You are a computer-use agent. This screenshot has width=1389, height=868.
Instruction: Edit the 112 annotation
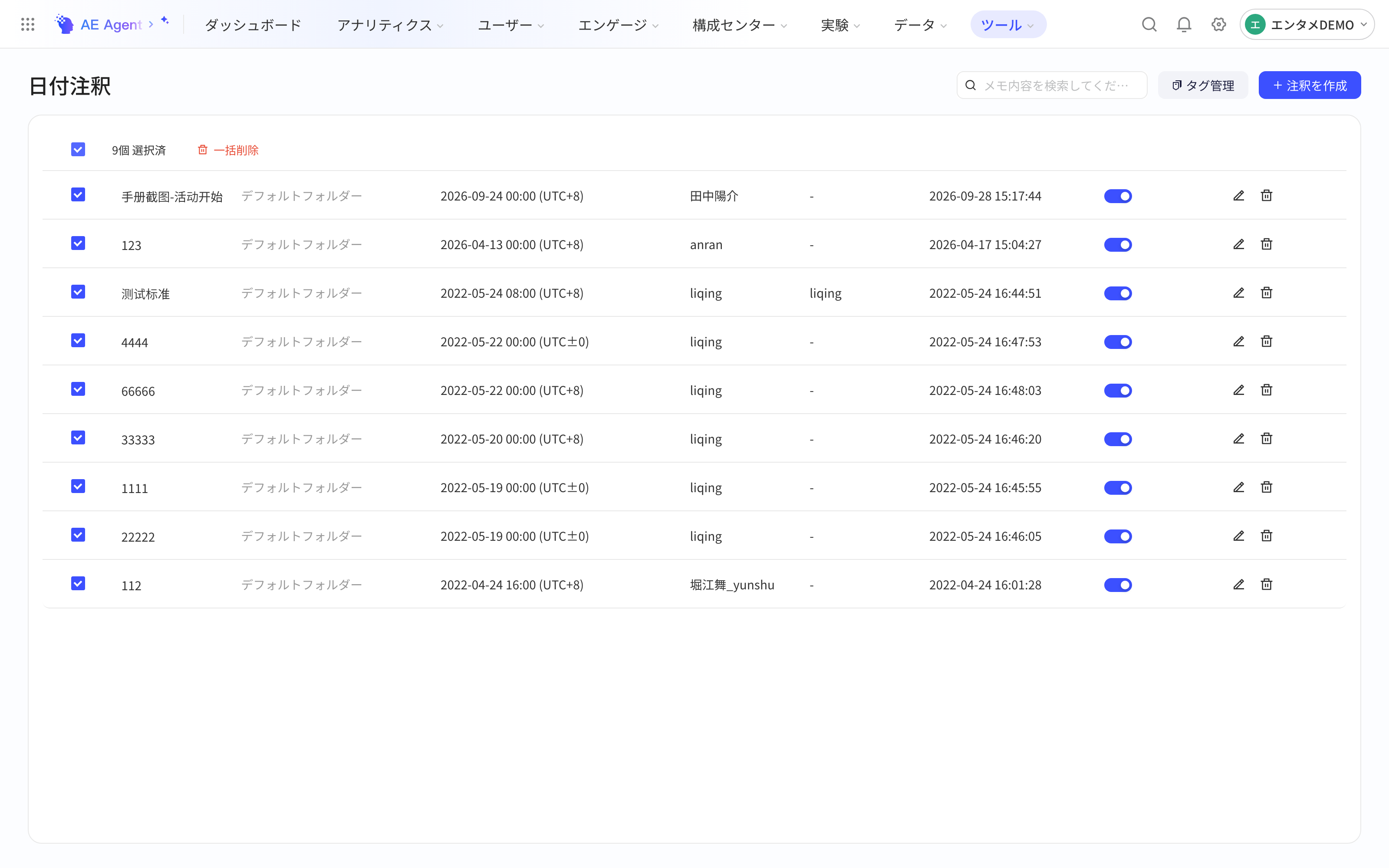(1239, 585)
